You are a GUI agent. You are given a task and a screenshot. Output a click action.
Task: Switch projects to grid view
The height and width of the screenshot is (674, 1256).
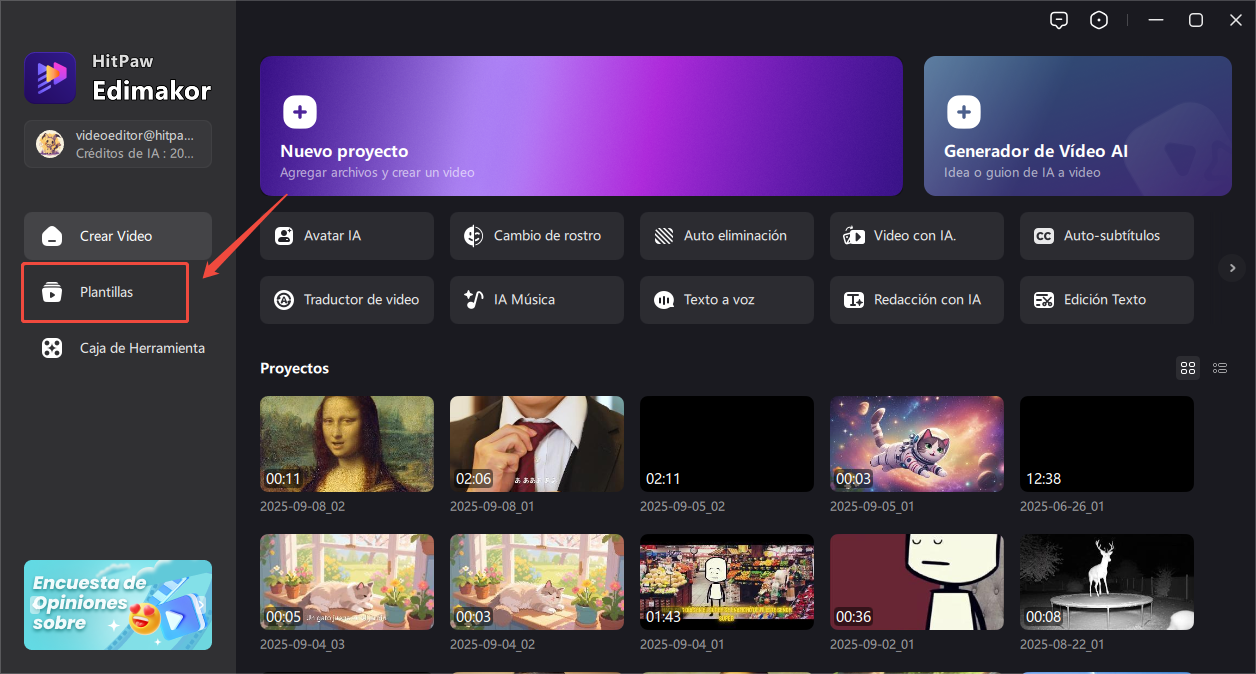(x=1188, y=368)
